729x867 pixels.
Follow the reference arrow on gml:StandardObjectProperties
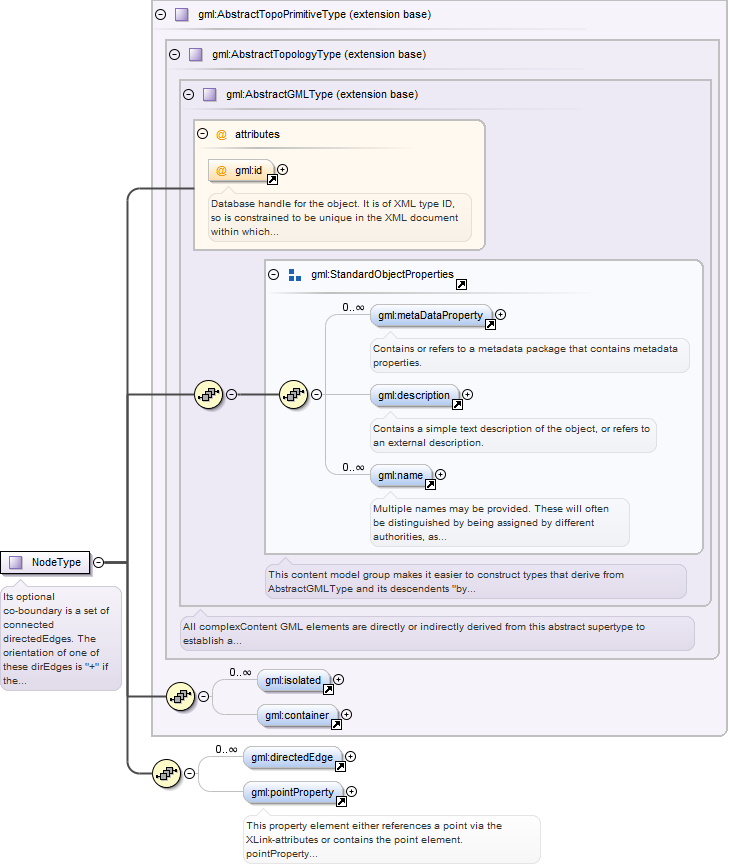[461, 284]
